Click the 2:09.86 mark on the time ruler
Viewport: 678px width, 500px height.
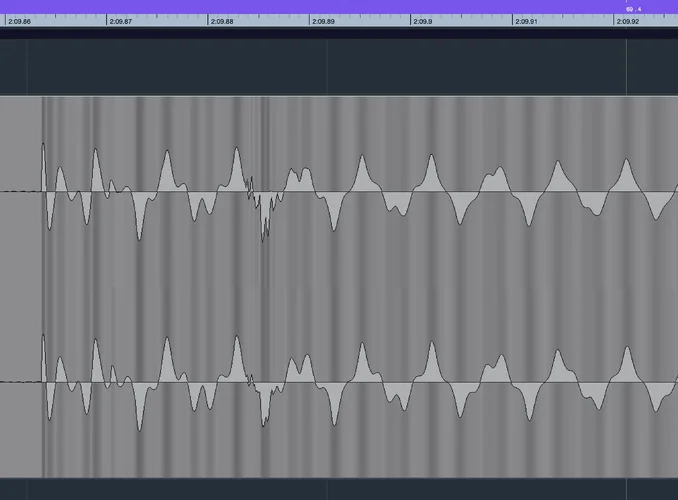coord(19,21)
